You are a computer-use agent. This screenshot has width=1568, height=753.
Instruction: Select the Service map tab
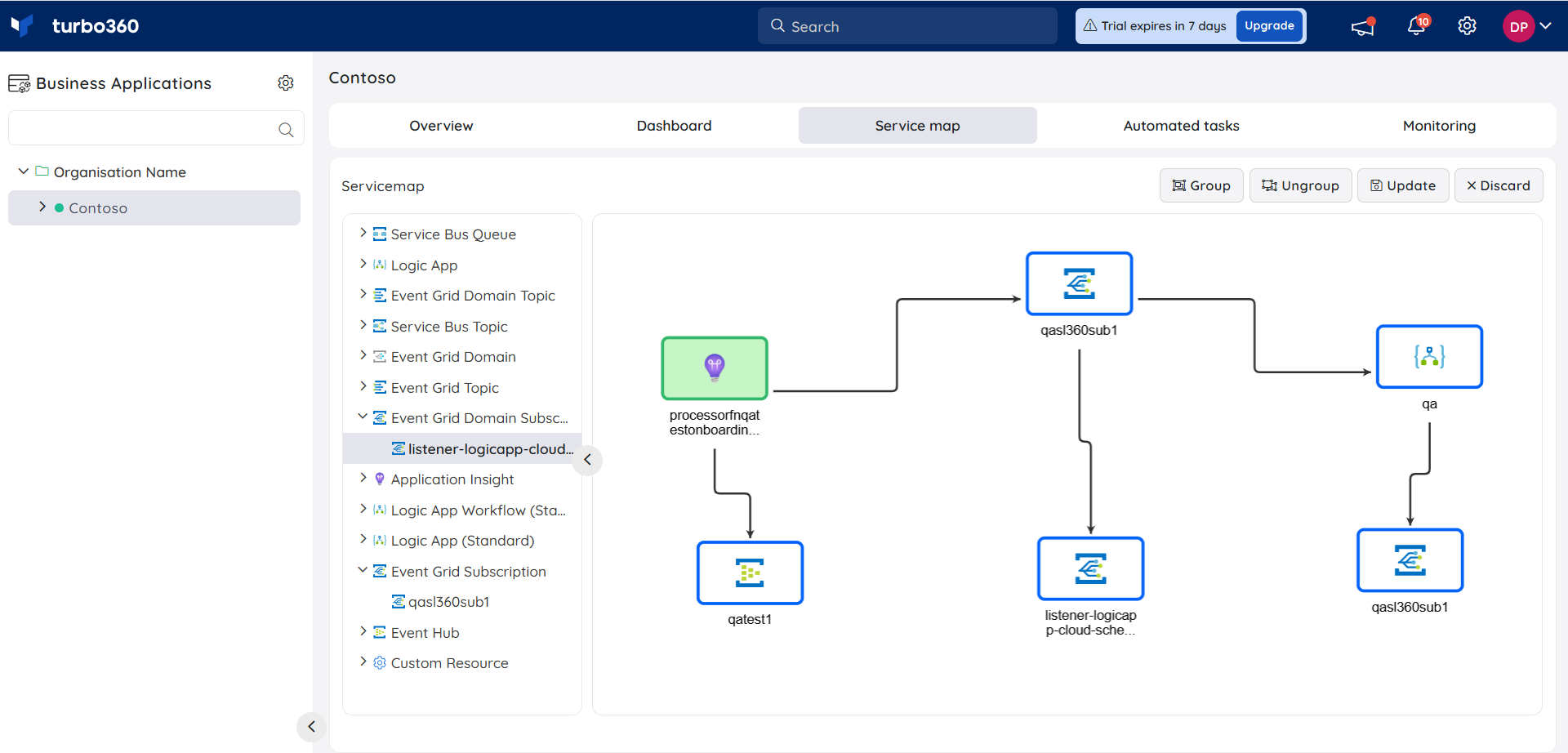[918, 126]
